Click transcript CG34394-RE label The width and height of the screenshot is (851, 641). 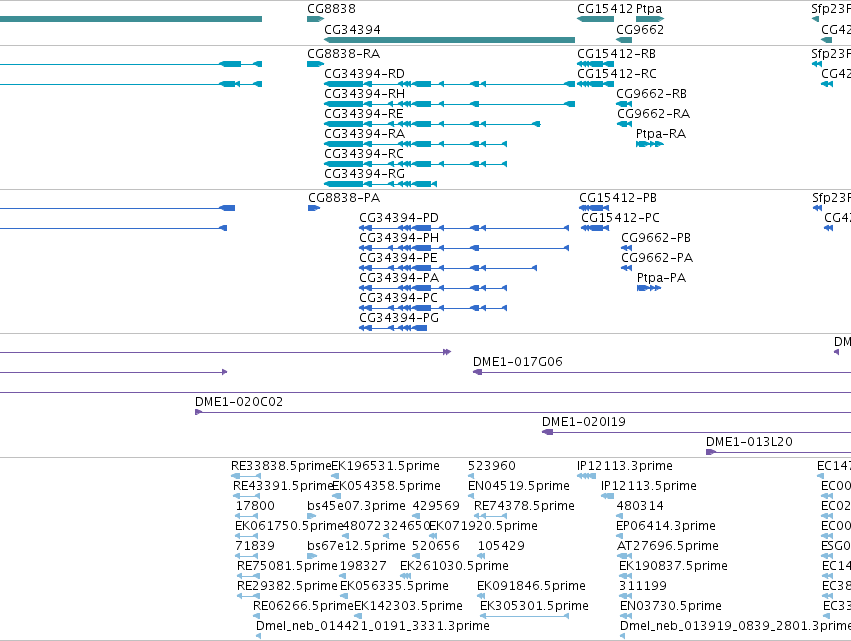[364, 113]
